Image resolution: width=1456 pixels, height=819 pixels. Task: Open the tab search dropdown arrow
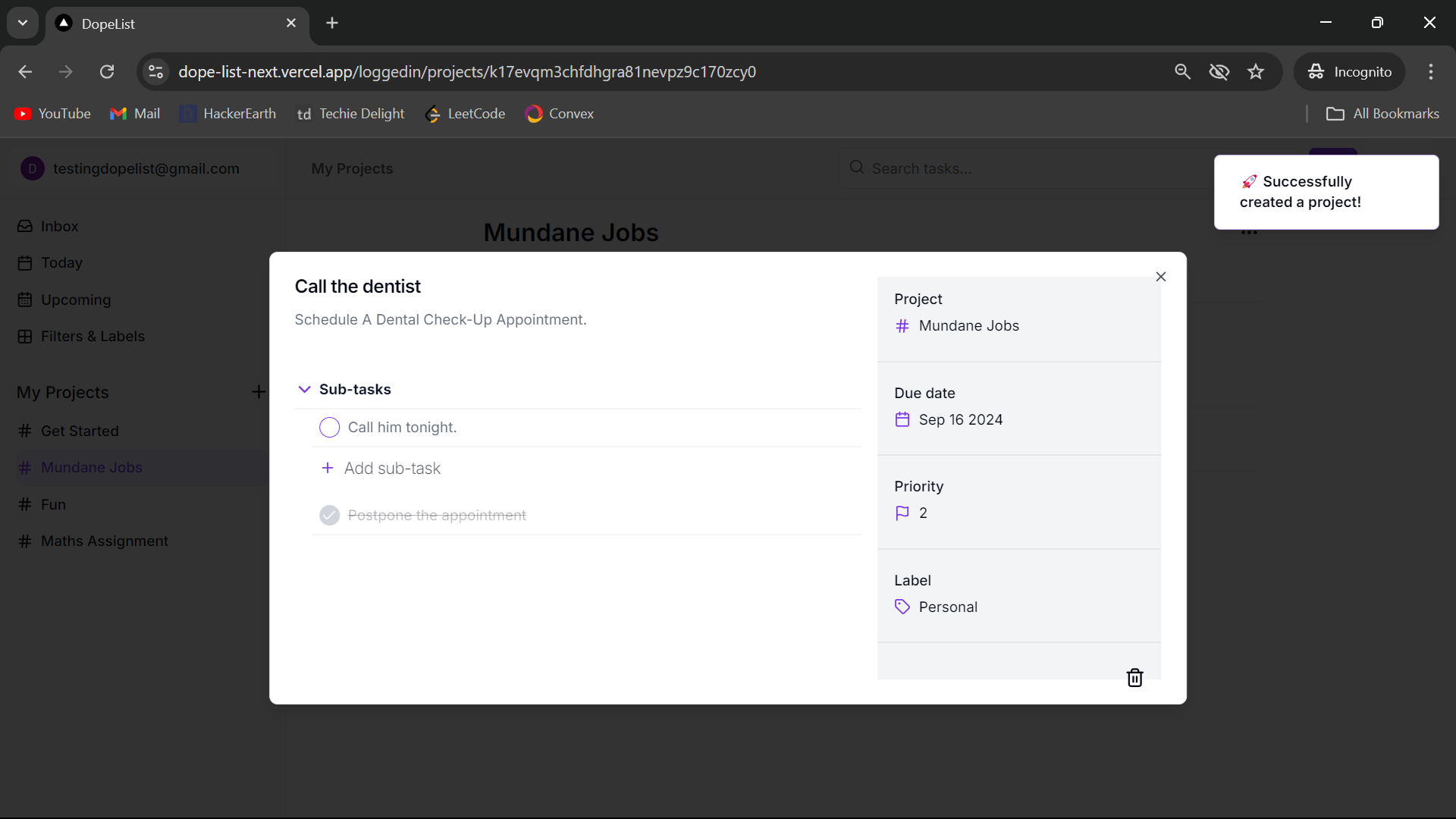pos(23,23)
